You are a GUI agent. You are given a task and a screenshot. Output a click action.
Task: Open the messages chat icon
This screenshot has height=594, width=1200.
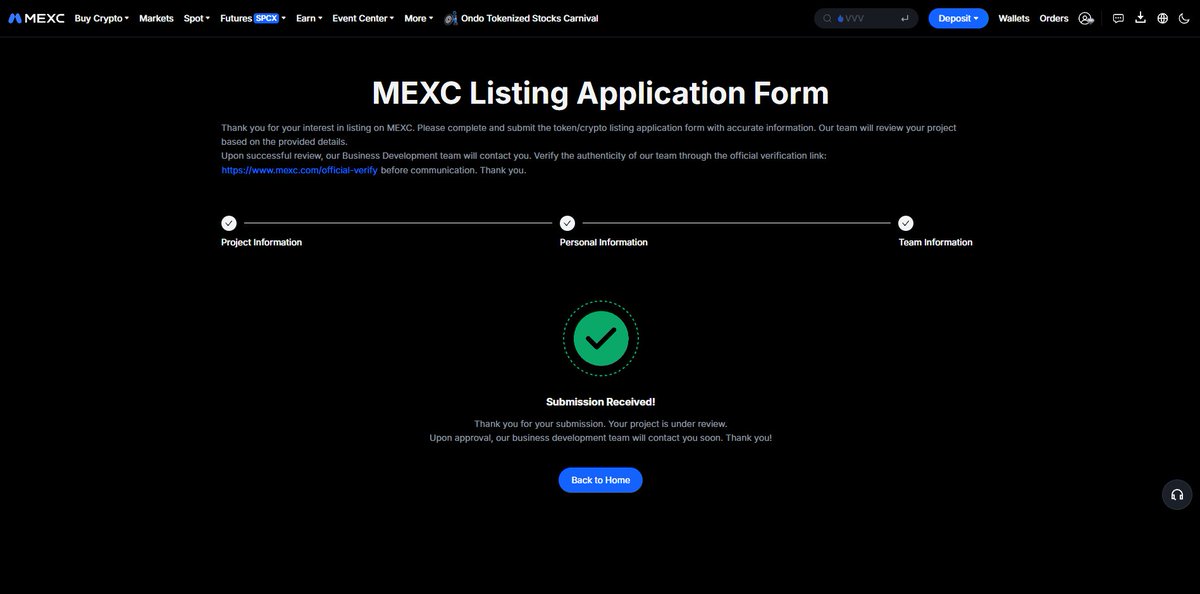pos(1118,18)
